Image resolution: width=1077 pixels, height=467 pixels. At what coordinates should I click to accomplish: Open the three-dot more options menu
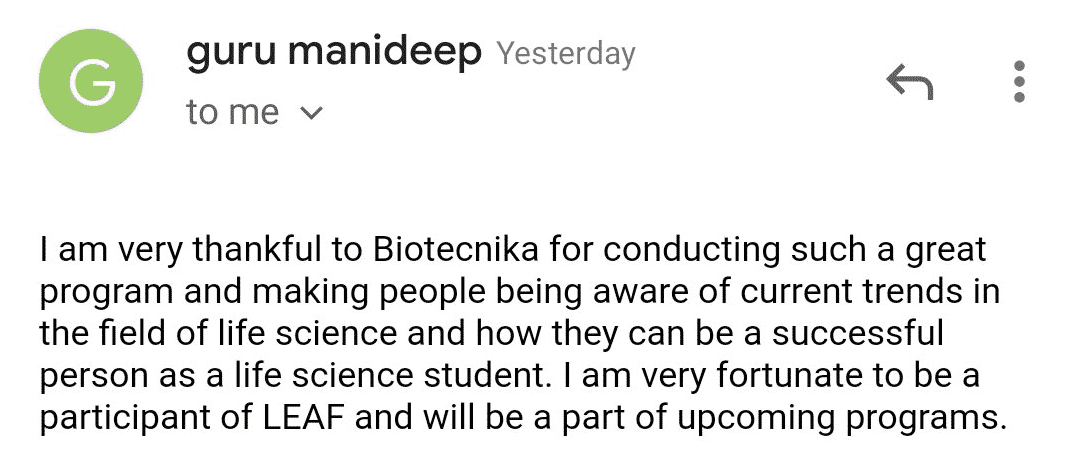coord(1019,82)
